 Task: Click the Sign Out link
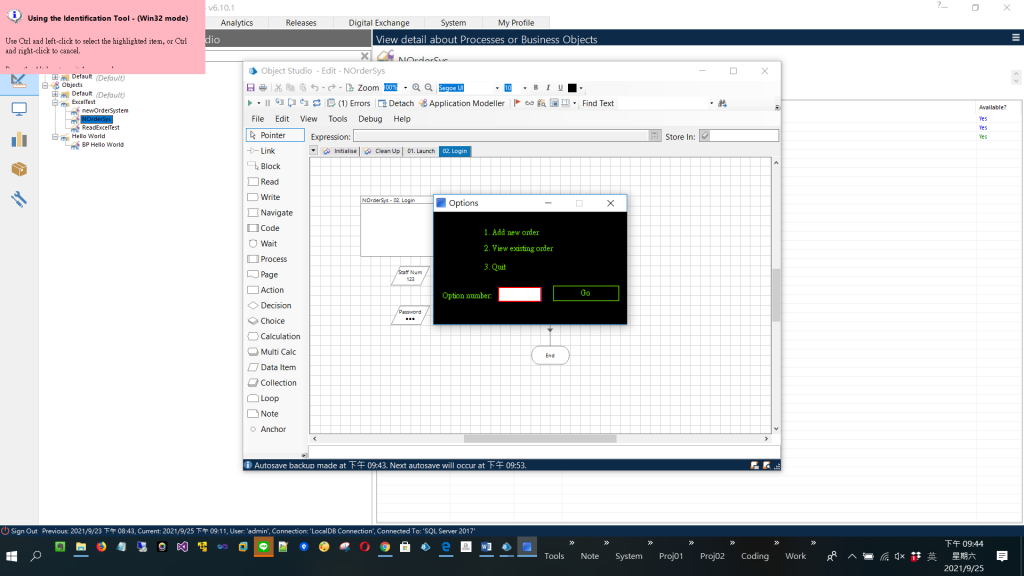coord(20,531)
